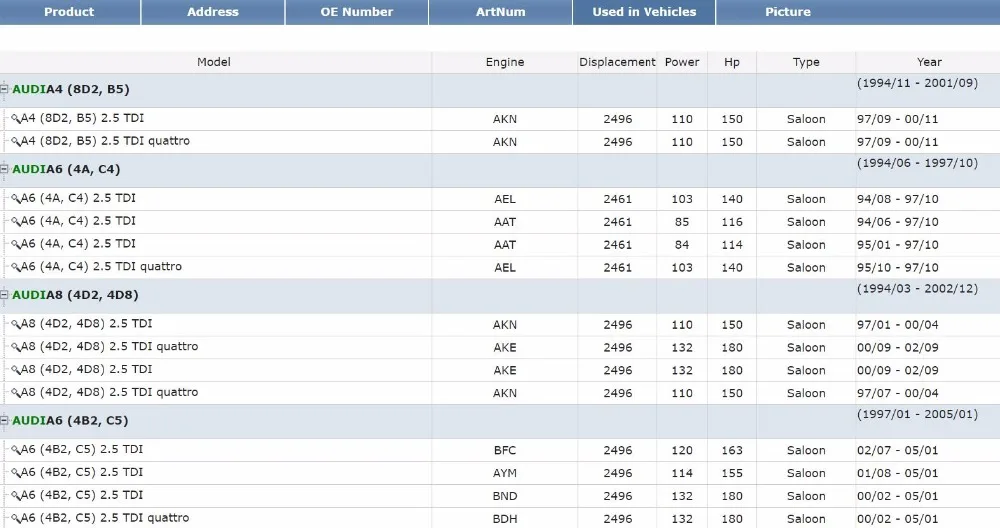Select row A6 (4B2, C5) 2.5 TDI quattro
Screen dimensions: 1000x528
coord(500,518)
